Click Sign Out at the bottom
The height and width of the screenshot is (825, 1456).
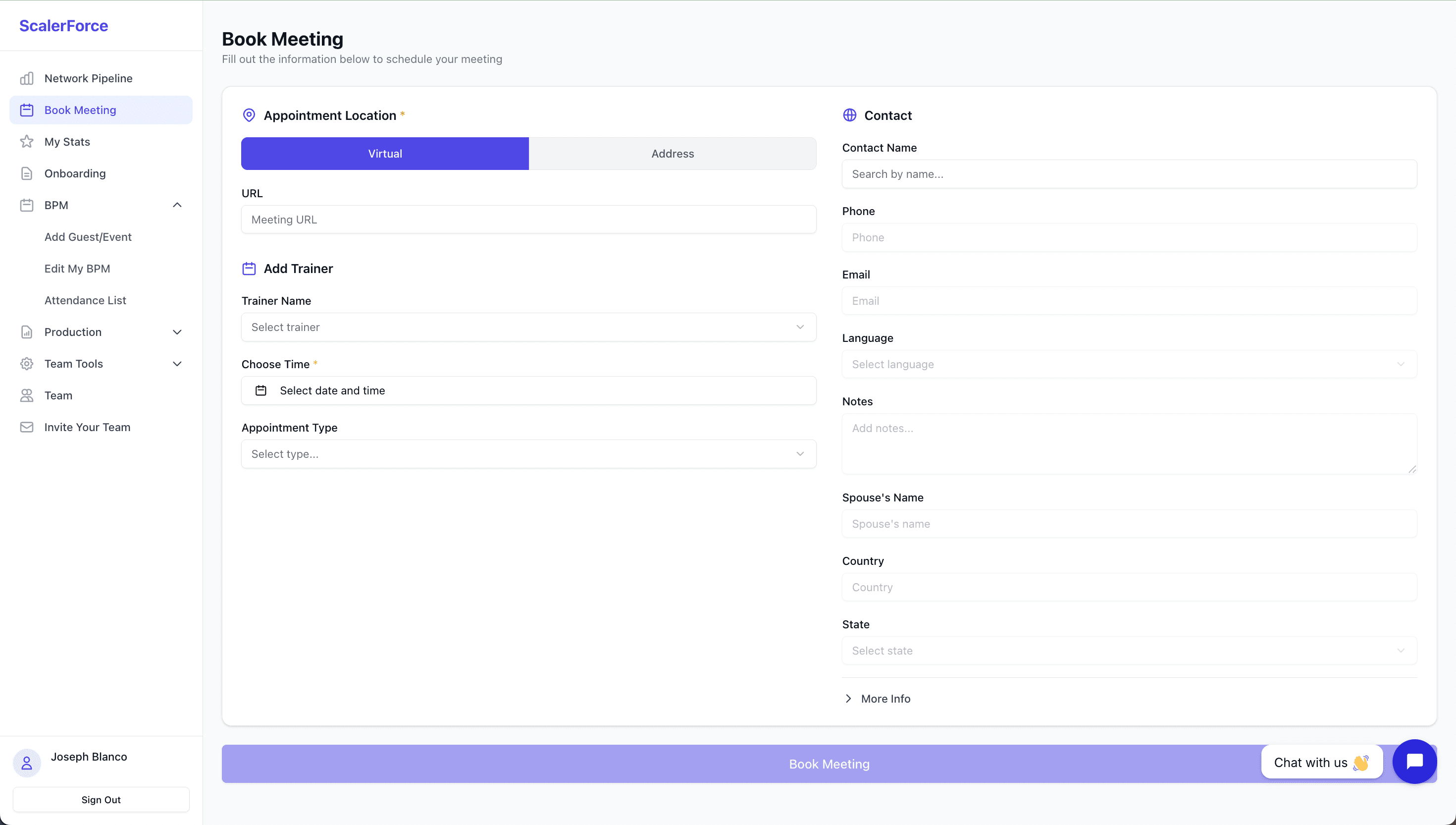[x=101, y=800]
